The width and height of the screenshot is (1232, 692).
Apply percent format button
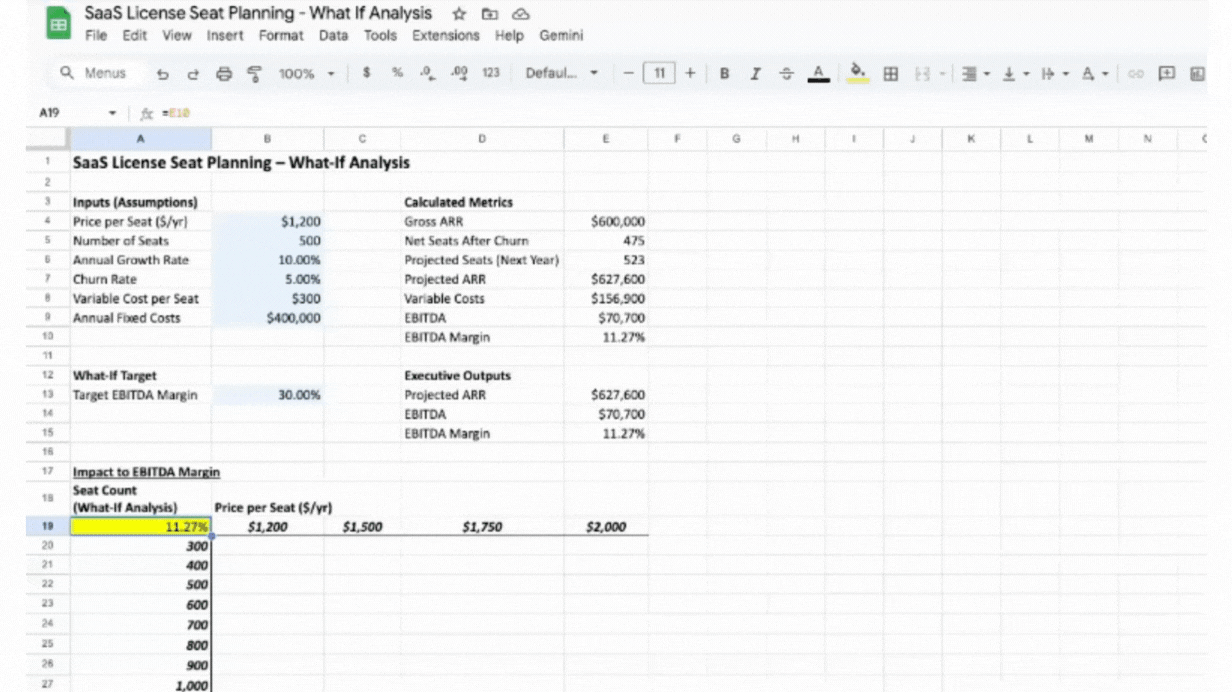[397, 73]
